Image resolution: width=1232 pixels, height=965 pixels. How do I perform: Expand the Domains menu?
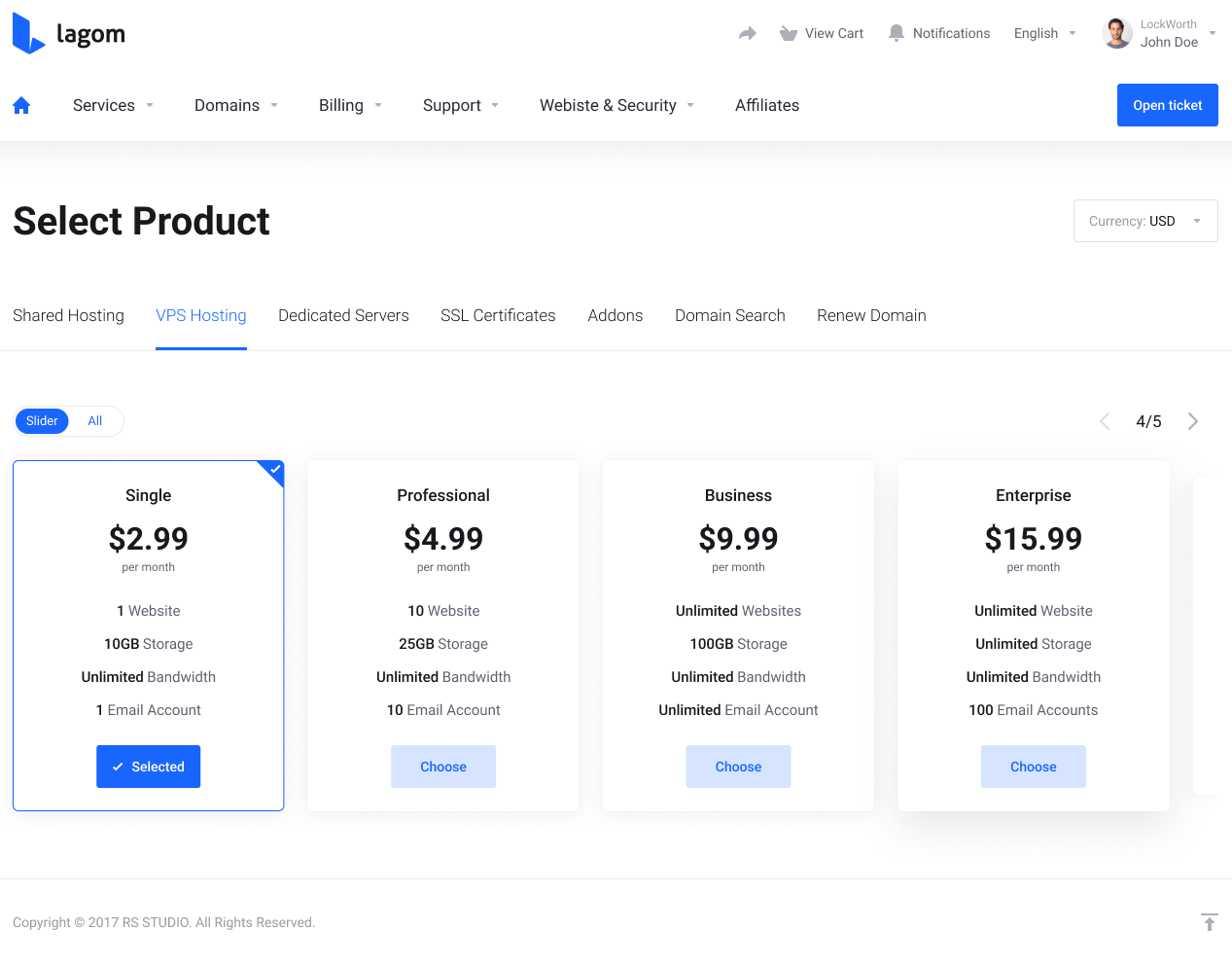pos(236,105)
